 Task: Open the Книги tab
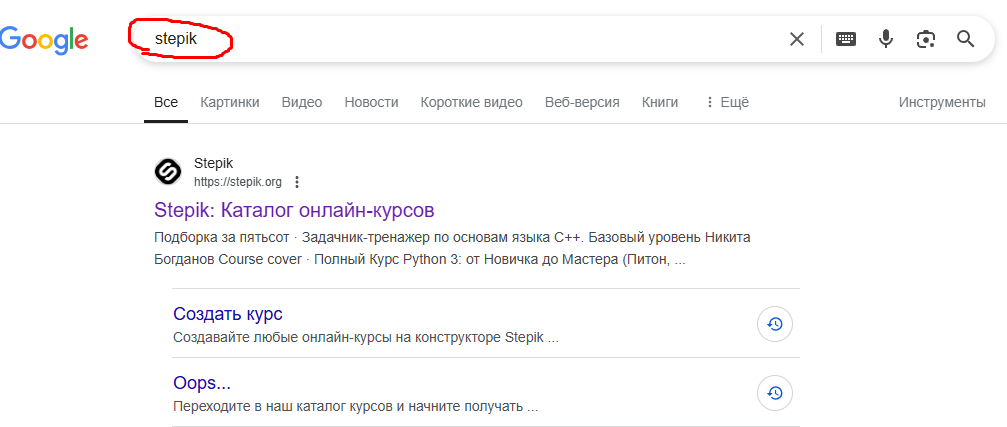660,102
